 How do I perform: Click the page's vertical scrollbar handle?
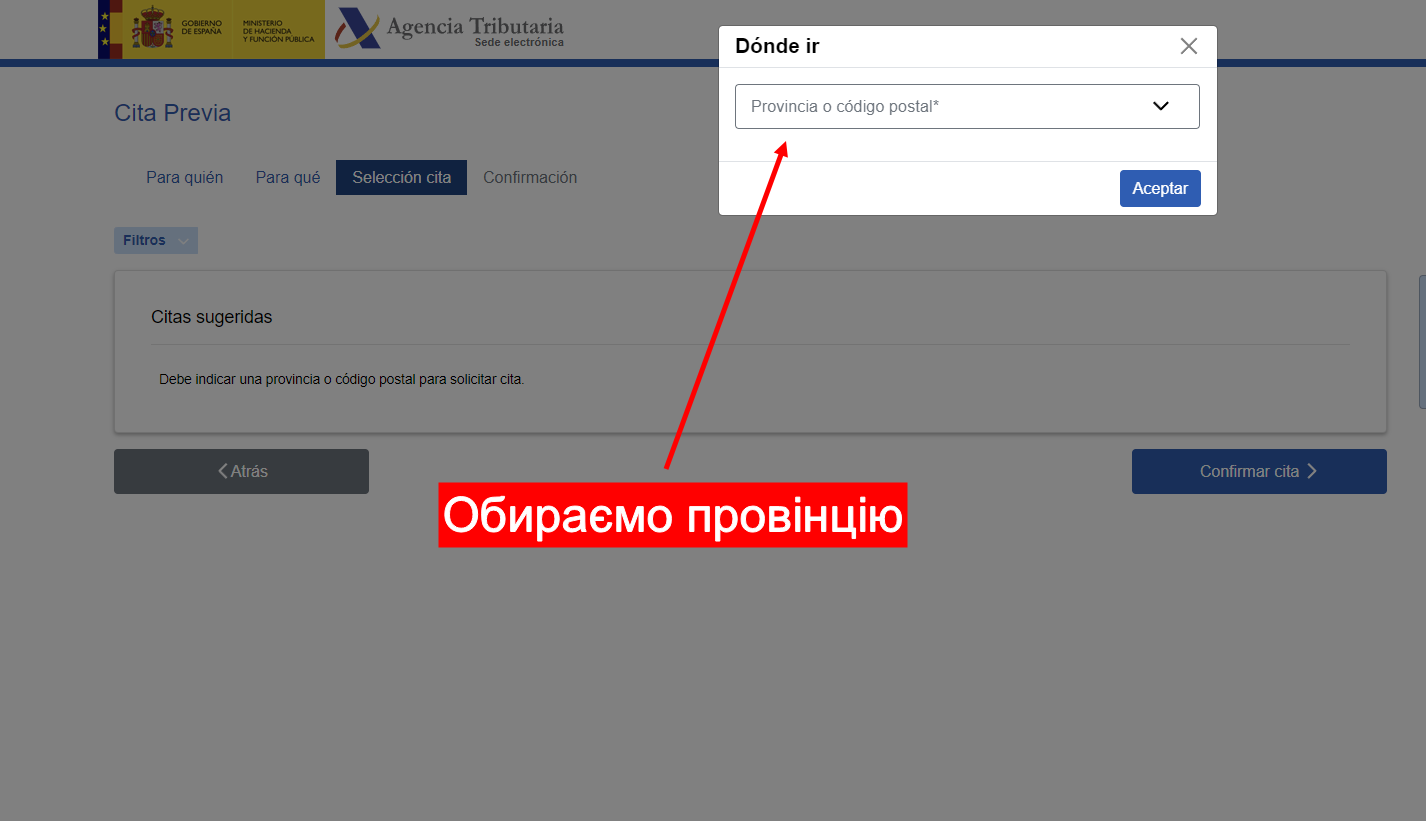click(x=1421, y=342)
